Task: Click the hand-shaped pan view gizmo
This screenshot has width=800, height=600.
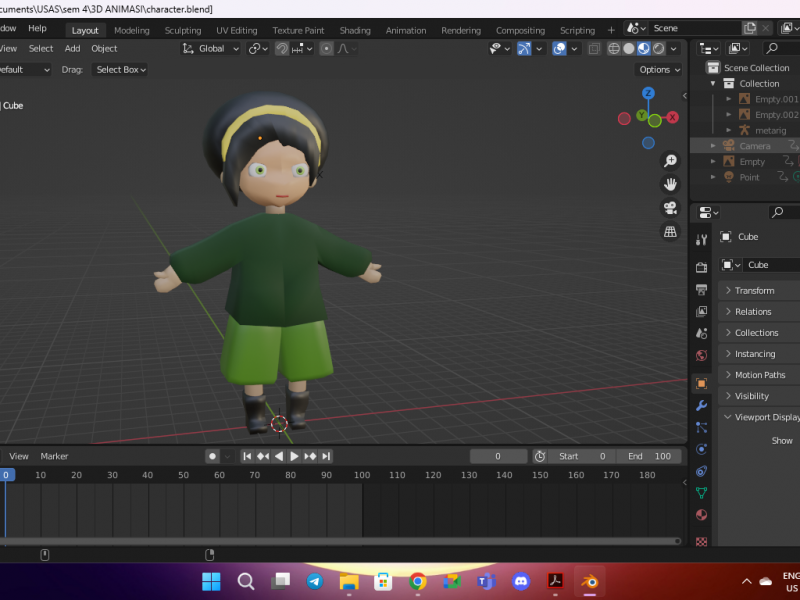Action: (670, 184)
